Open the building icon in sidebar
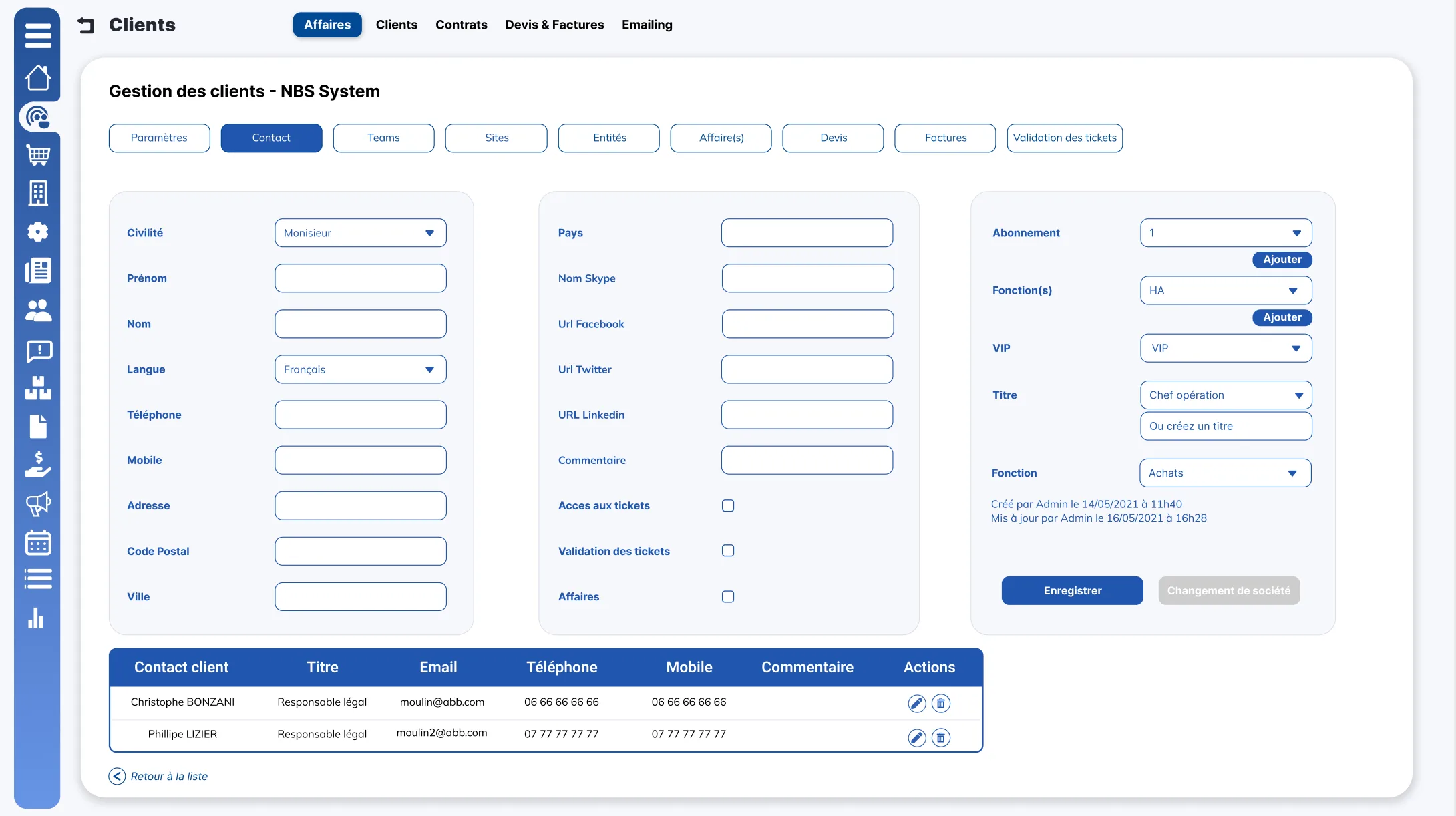1456x816 pixels. [x=38, y=193]
